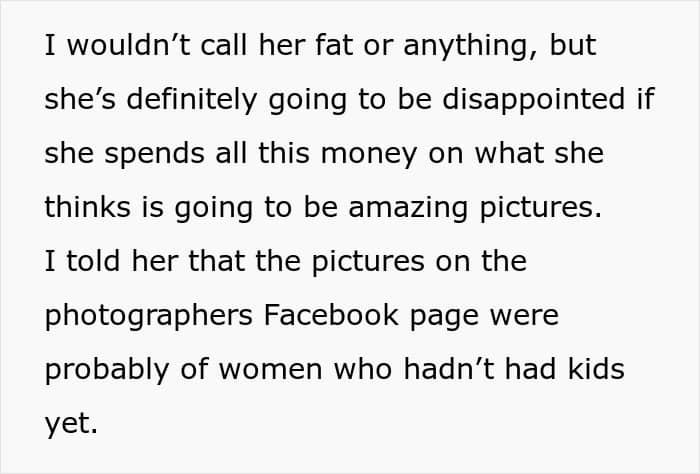This screenshot has height=474, width=700.
Task: Click the word "money"
Action: 369,155
